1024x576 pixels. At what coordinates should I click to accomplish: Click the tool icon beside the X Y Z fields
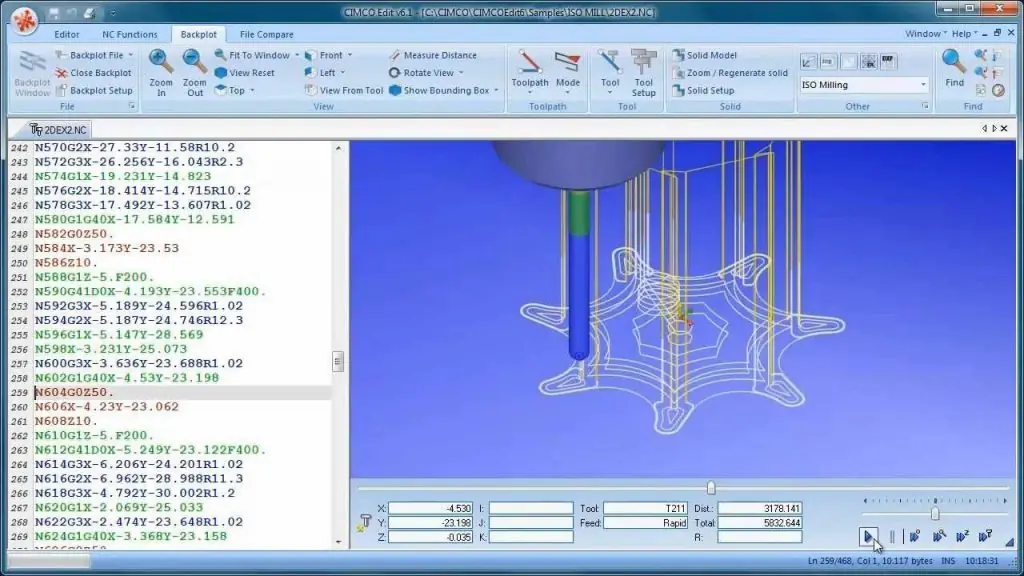364,522
